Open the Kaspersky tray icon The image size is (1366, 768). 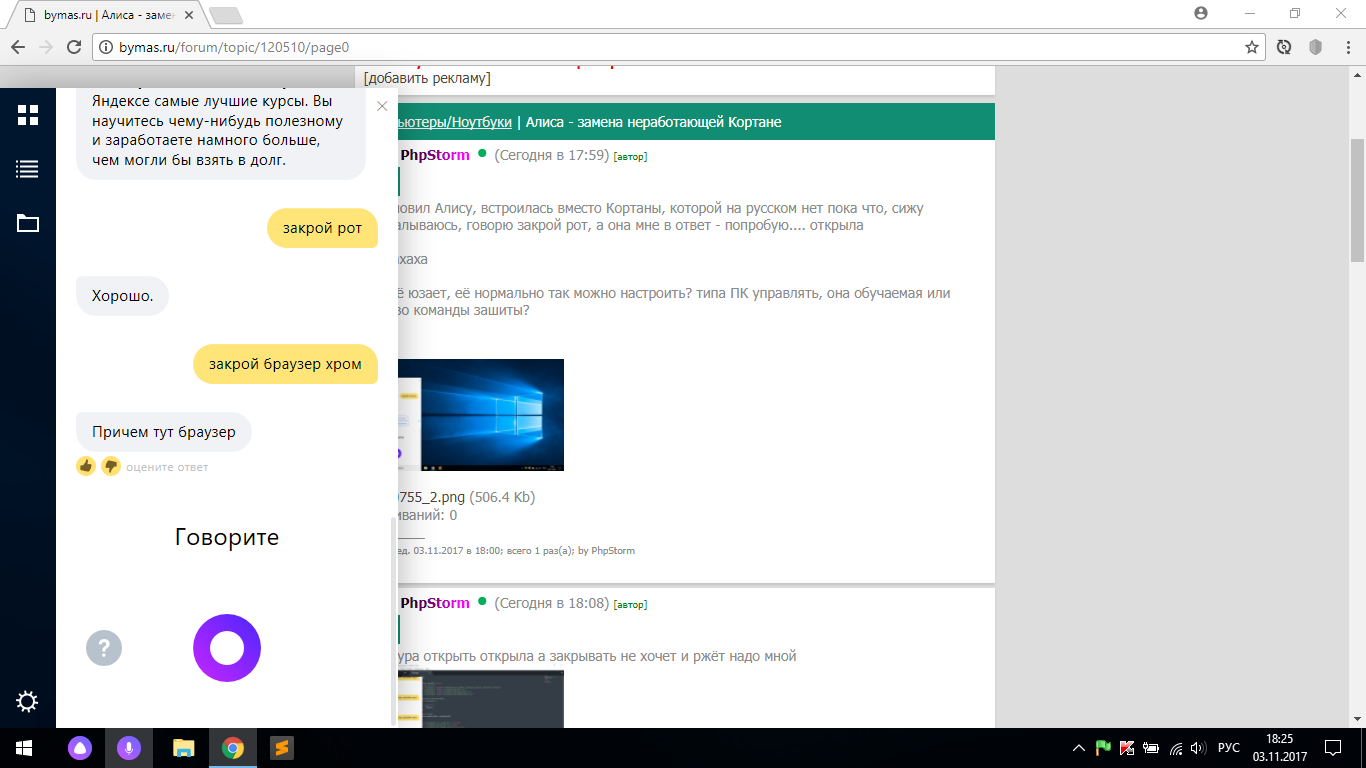point(1127,748)
